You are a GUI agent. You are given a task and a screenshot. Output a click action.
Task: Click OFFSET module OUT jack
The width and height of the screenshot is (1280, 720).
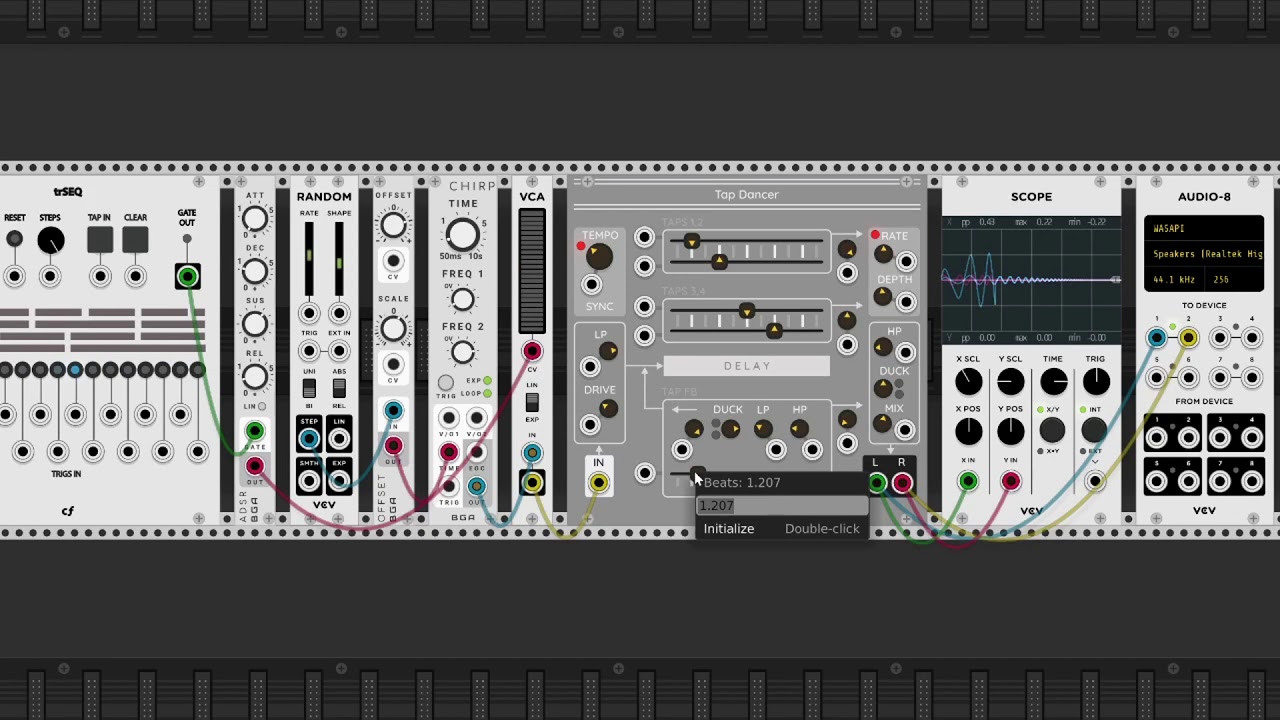[393, 446]
